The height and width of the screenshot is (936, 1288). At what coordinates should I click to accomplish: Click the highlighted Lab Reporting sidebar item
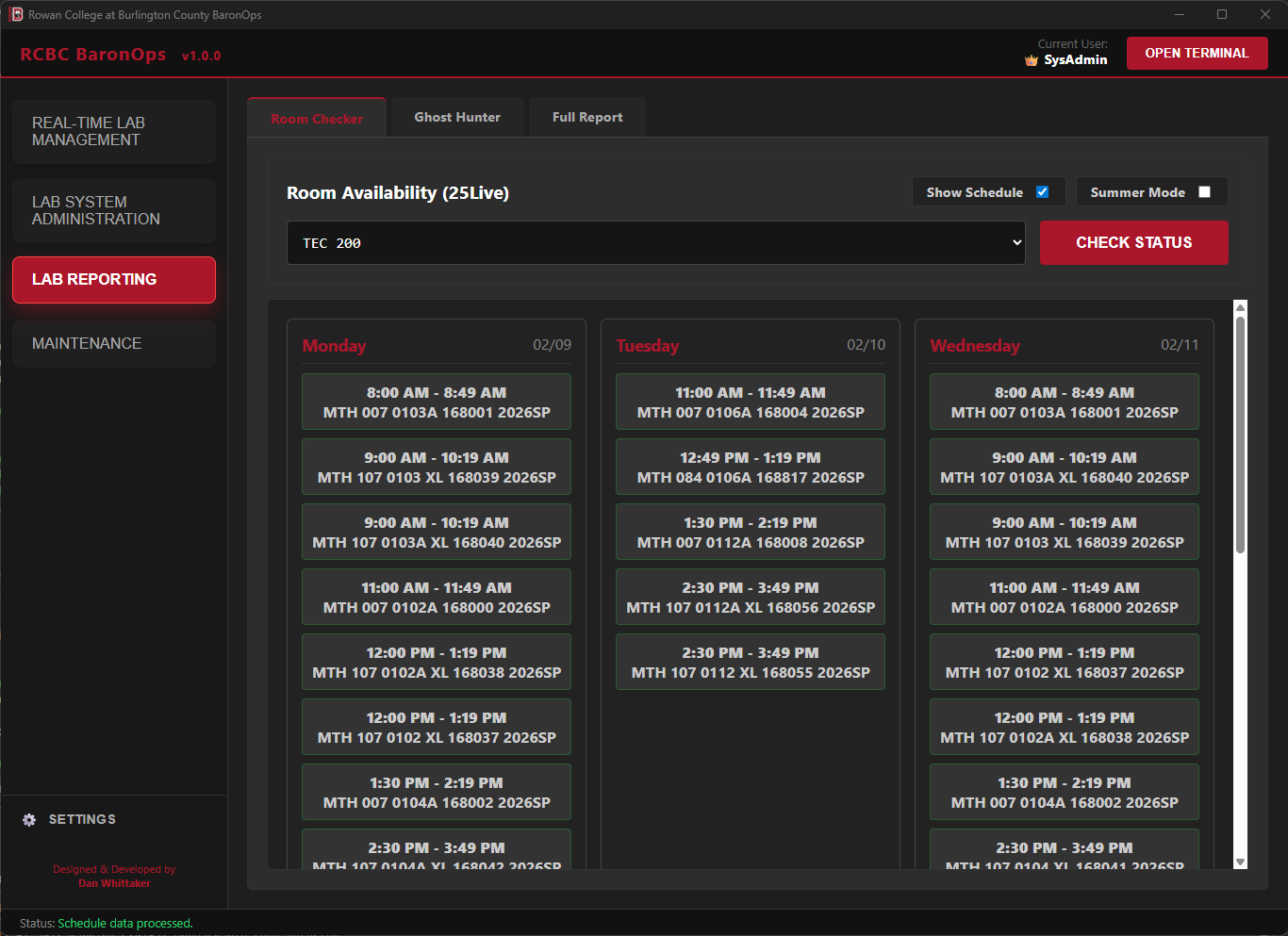pyautogui.click(x=113, y=279)
